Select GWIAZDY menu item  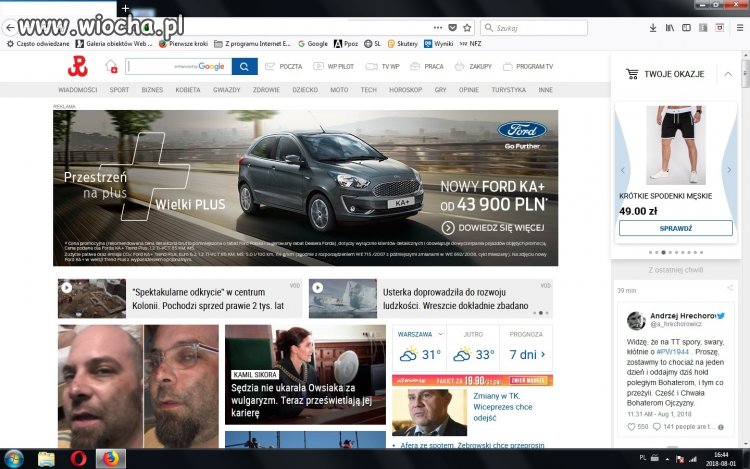227,90
